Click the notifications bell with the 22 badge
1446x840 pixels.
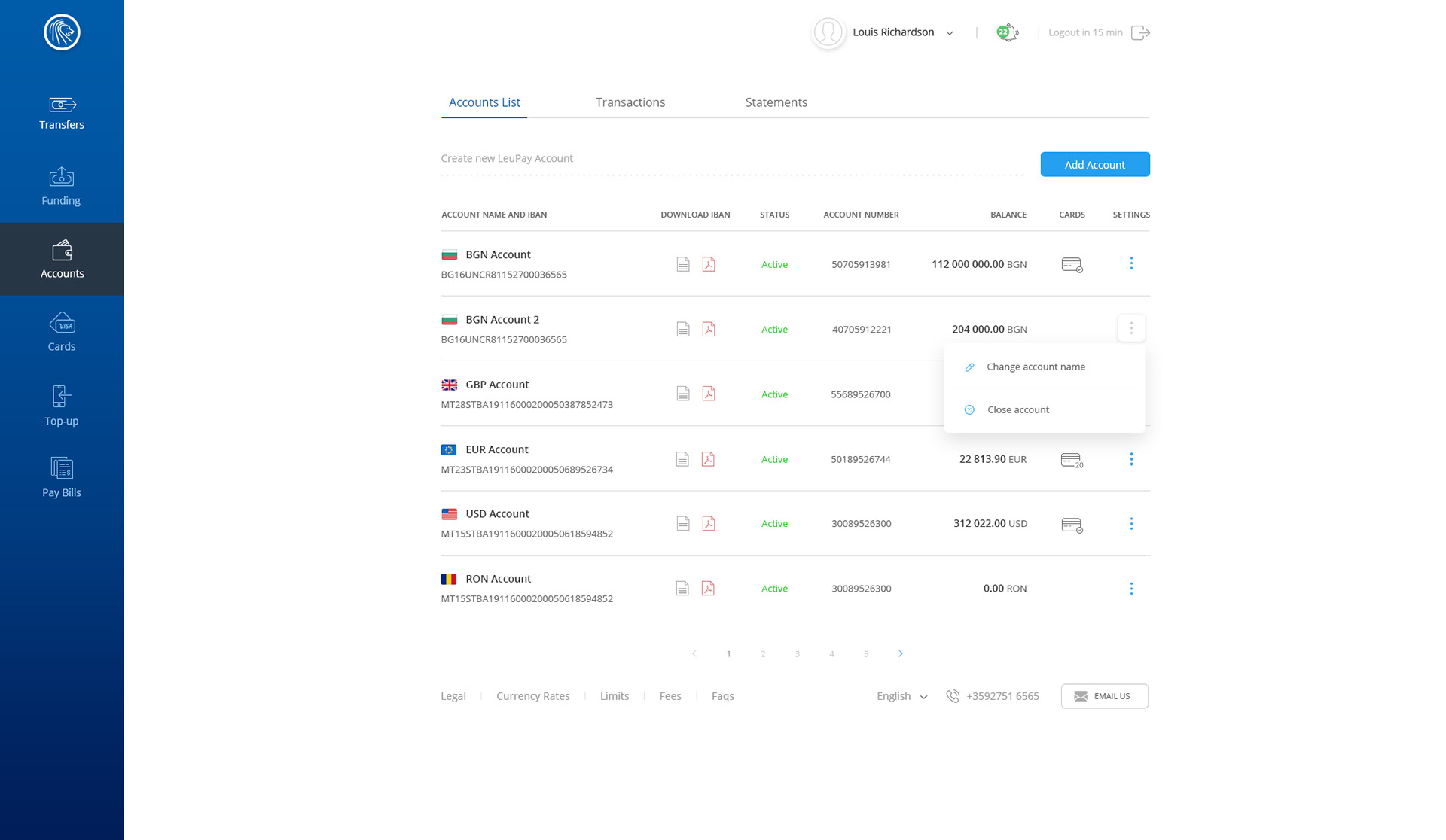(x=1007, y=32)
